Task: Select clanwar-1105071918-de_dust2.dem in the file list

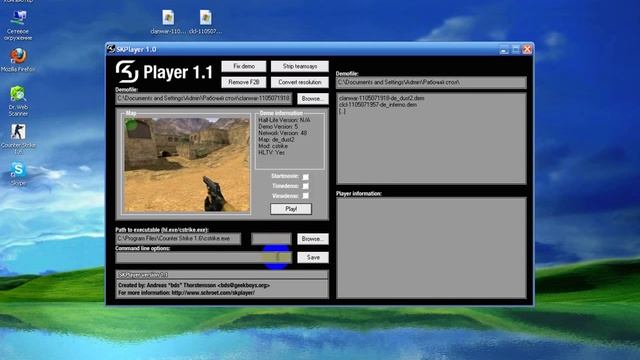Action: pos(382,98)
